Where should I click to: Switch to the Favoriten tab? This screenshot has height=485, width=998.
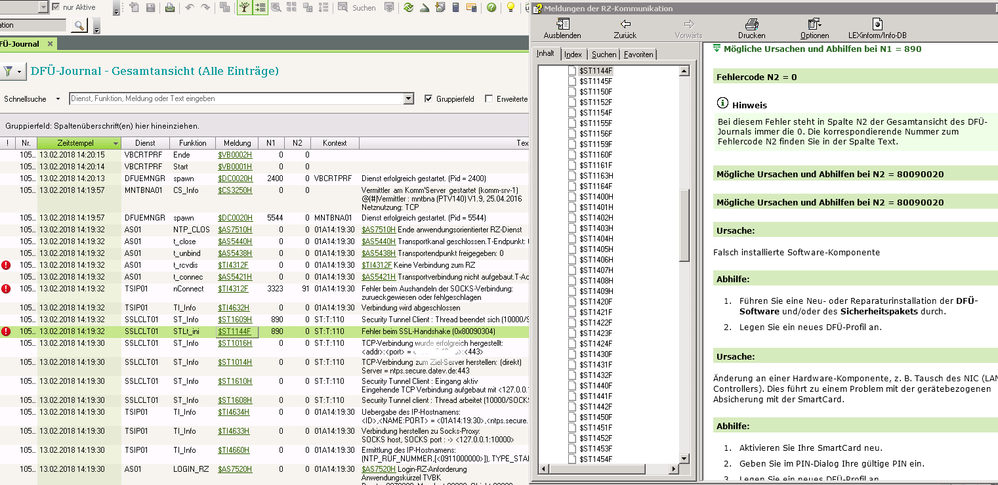[639, 54]
